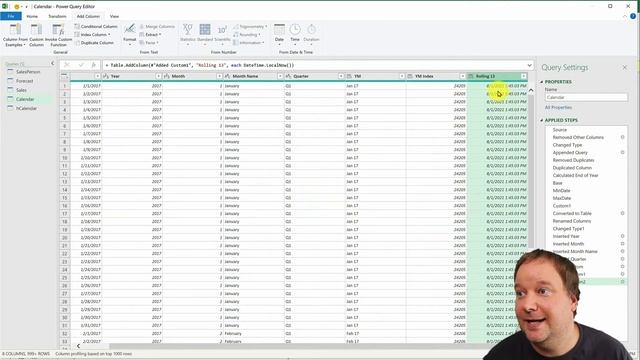The height and width of the screenshot is (360, 640).
Task: Open filter dropdown for YM column
Action: point(402,76)
